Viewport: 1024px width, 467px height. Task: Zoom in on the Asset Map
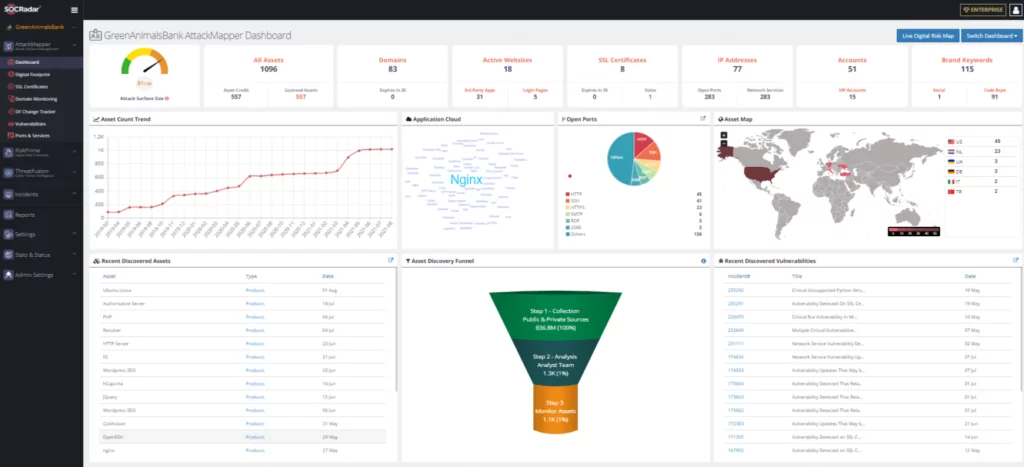point(724,135)
